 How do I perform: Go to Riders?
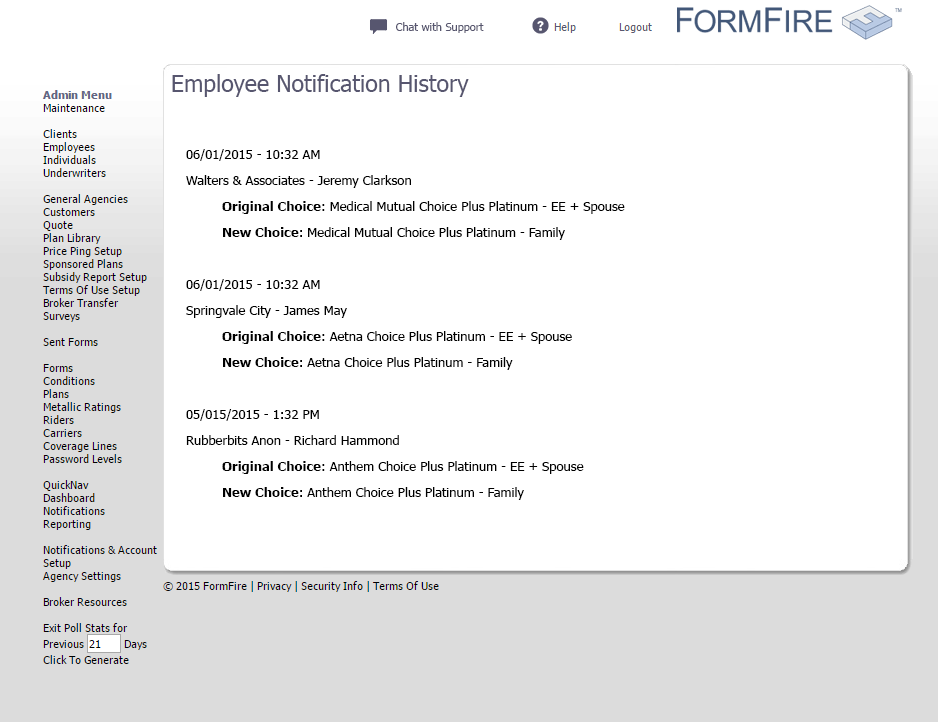coord(59,421)
